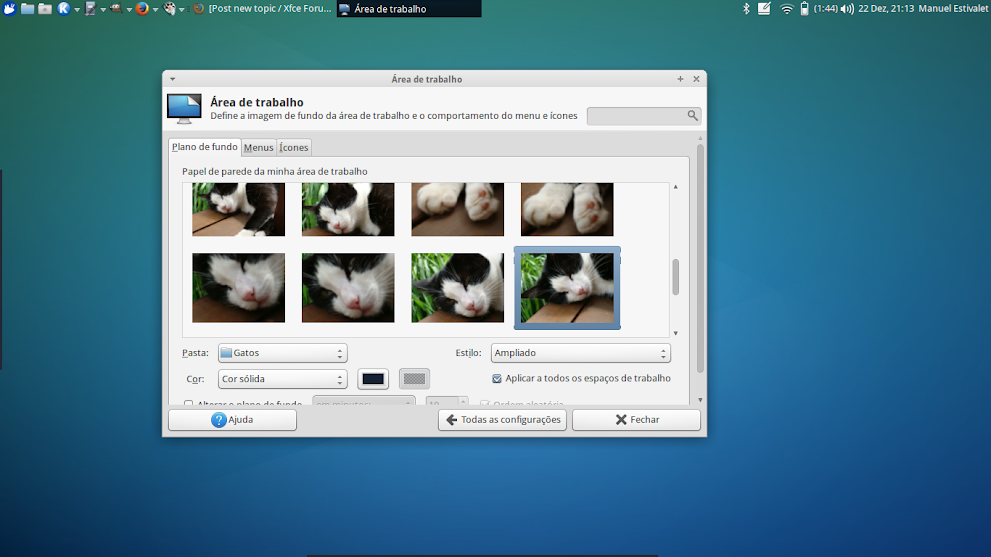Screen dimensions: 991x557
Task: Click the outer dialog vertical scrollbar
Action: 700,259
